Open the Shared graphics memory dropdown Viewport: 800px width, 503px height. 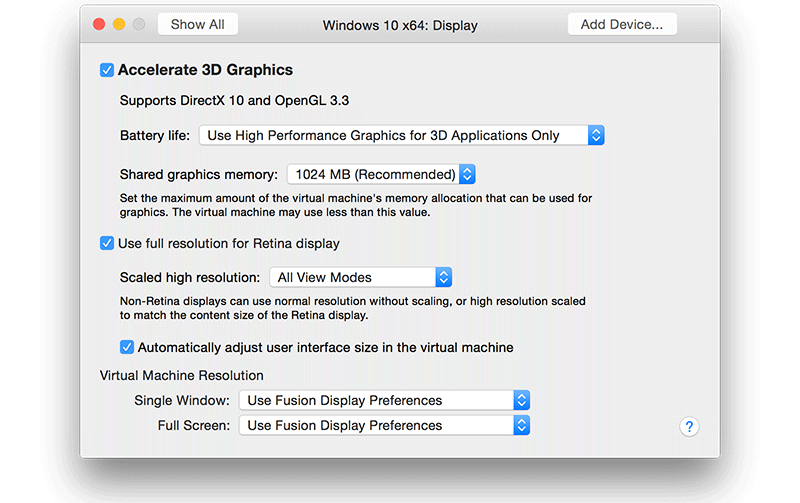coord(381,174)
